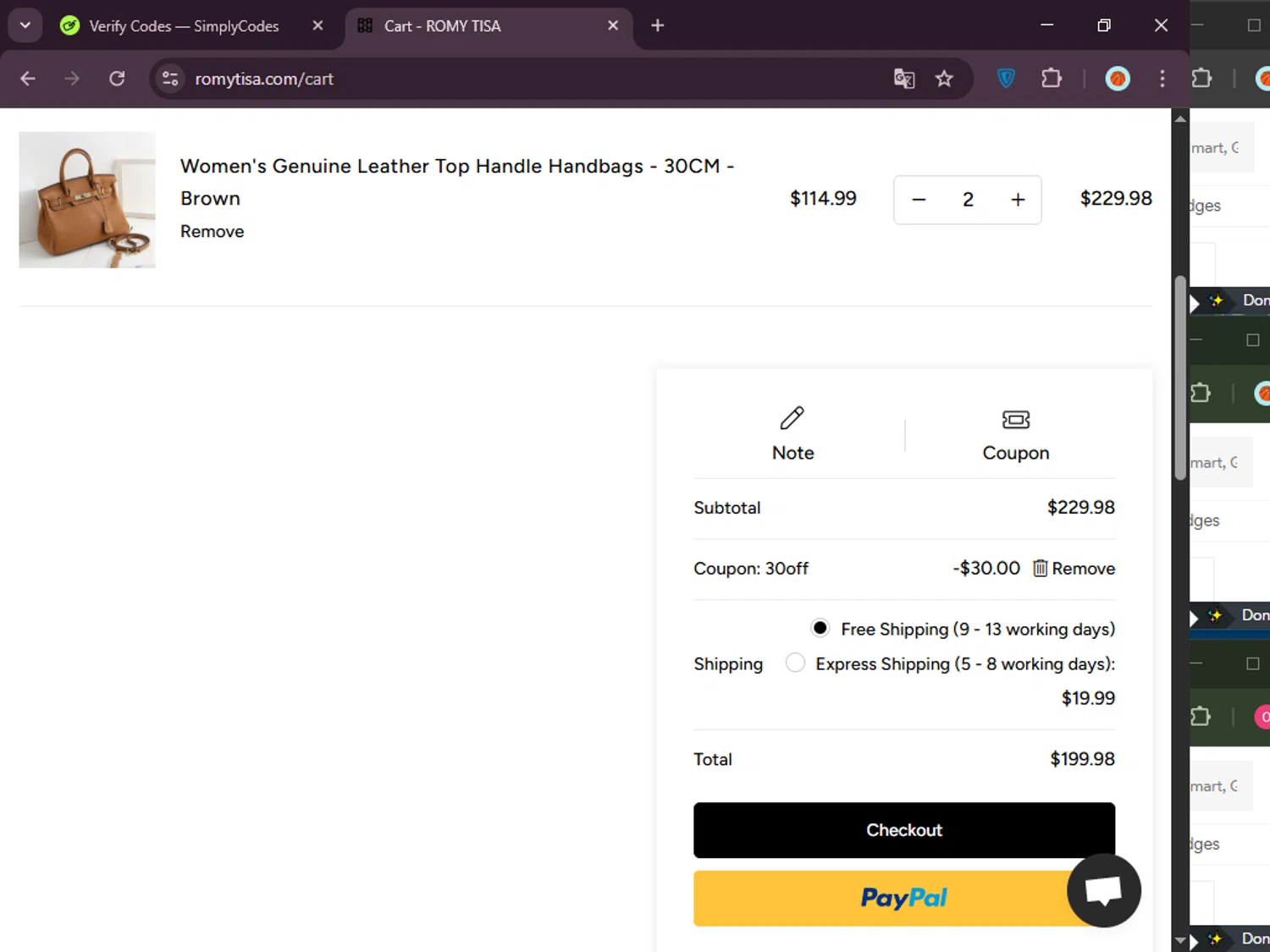The height and width of the screenshot is (952, 1270).
Task: Go back to previous page
Action: pyautogui.click(x=28, y=79)
